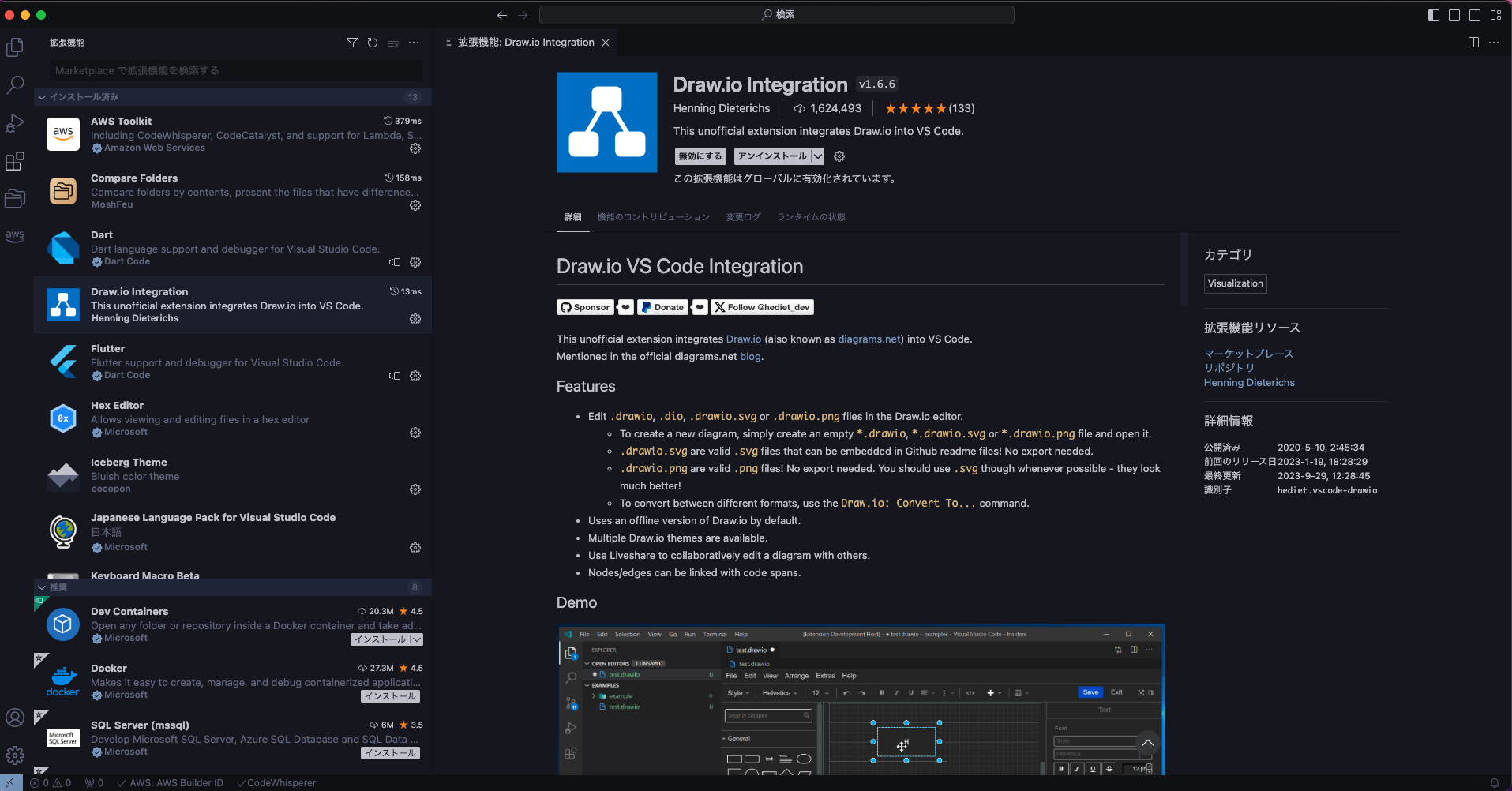
Task: Close the Draw.io Integration editor tab
Action: pyautogui.click(x=606, y=43)
